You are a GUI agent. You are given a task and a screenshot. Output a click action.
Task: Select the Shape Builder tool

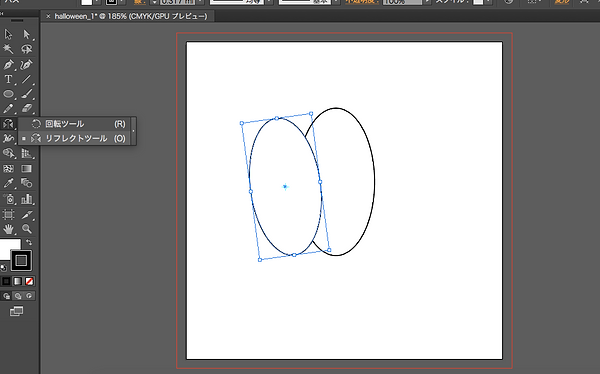[x=8, y=154]
